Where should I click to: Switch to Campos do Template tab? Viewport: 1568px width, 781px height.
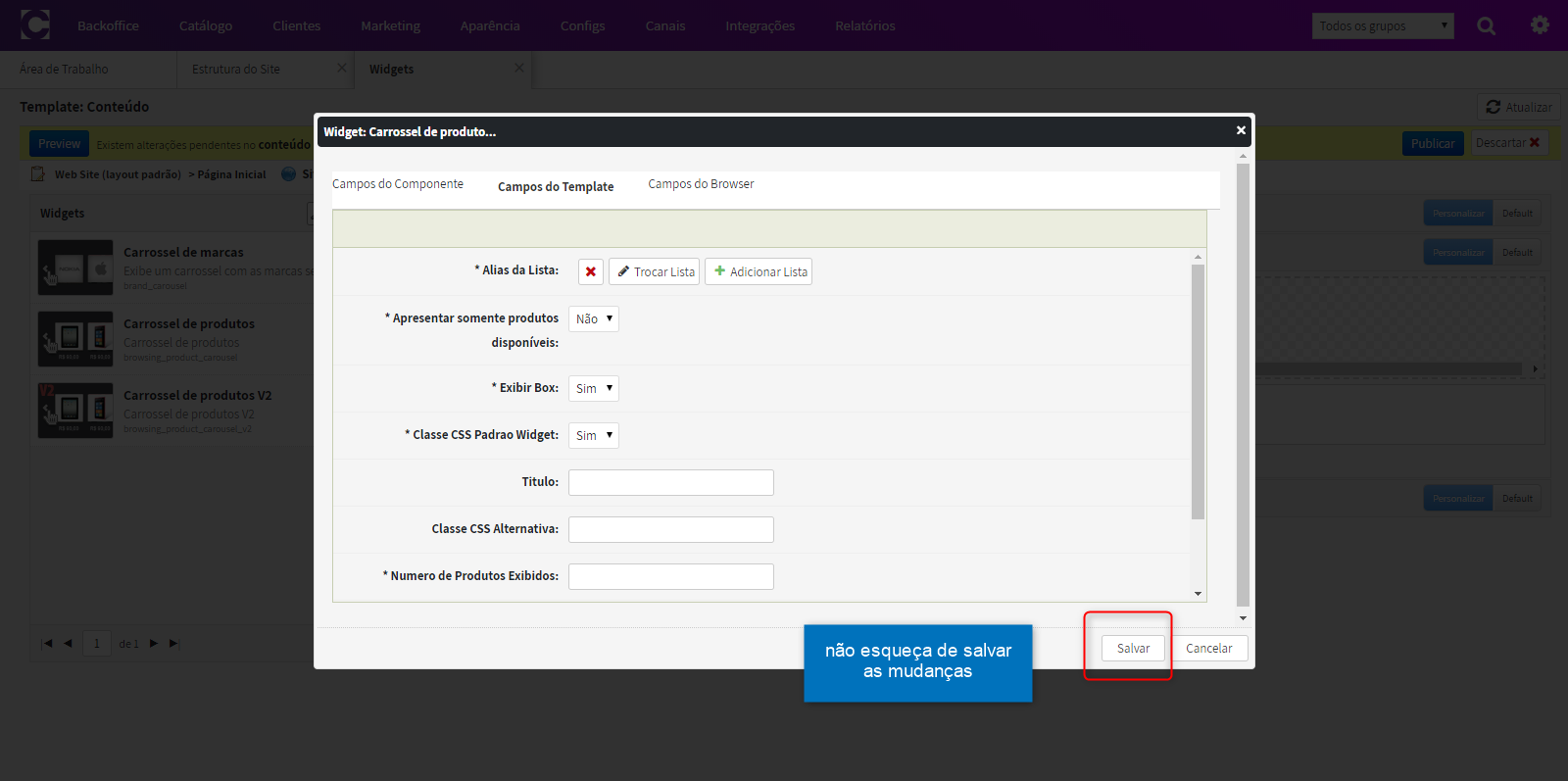(x=556, y=186)
